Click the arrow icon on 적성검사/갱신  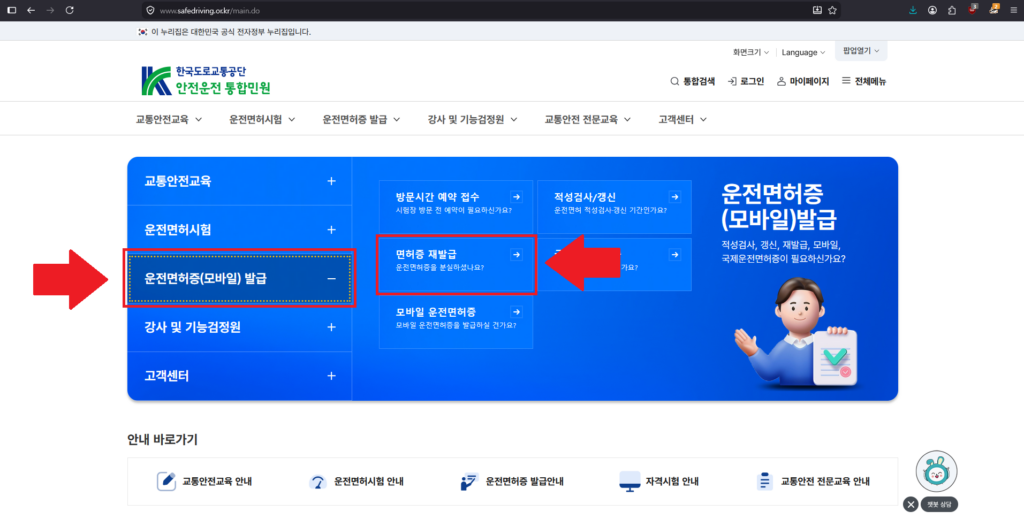pos(675,197)
